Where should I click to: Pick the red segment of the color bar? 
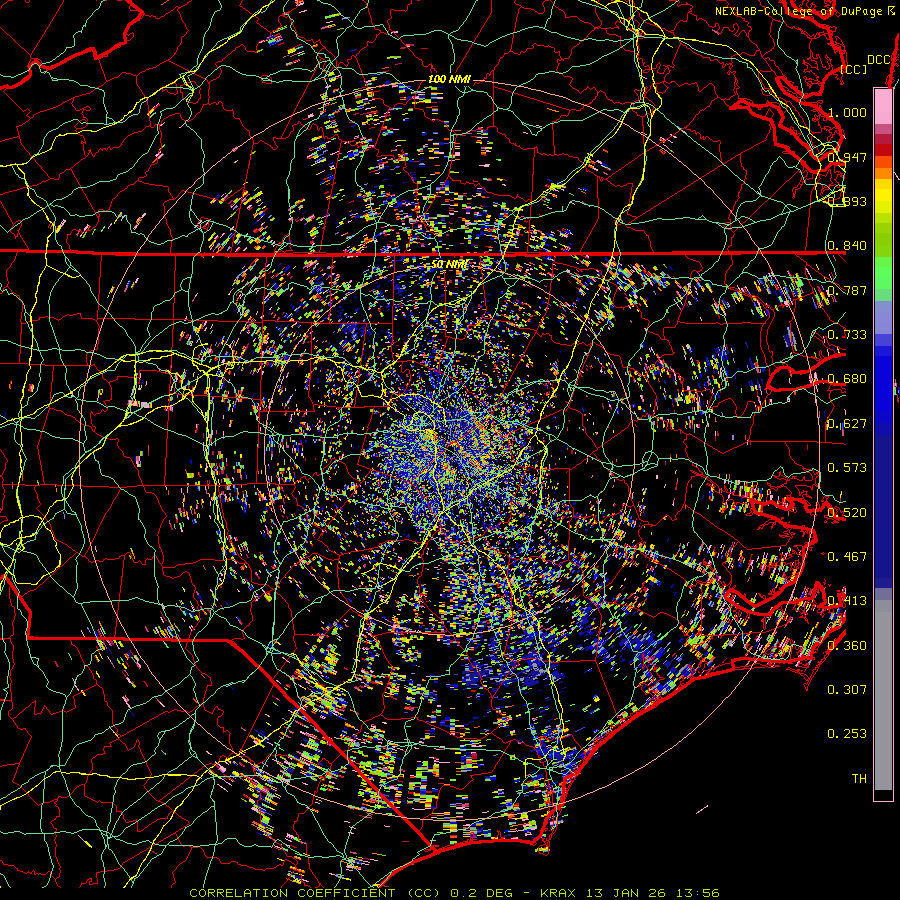click(883, 150)
